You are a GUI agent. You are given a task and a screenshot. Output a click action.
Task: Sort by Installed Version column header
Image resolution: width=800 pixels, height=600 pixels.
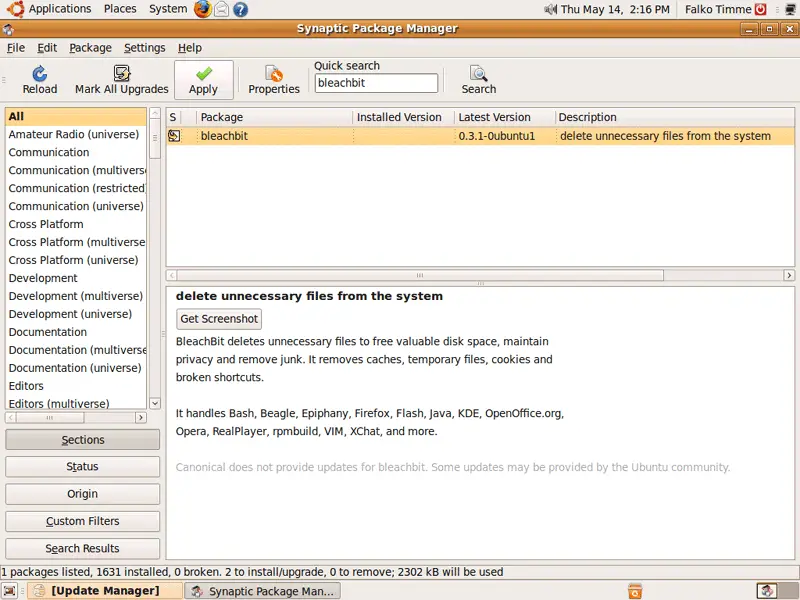[x=404, y=117]
